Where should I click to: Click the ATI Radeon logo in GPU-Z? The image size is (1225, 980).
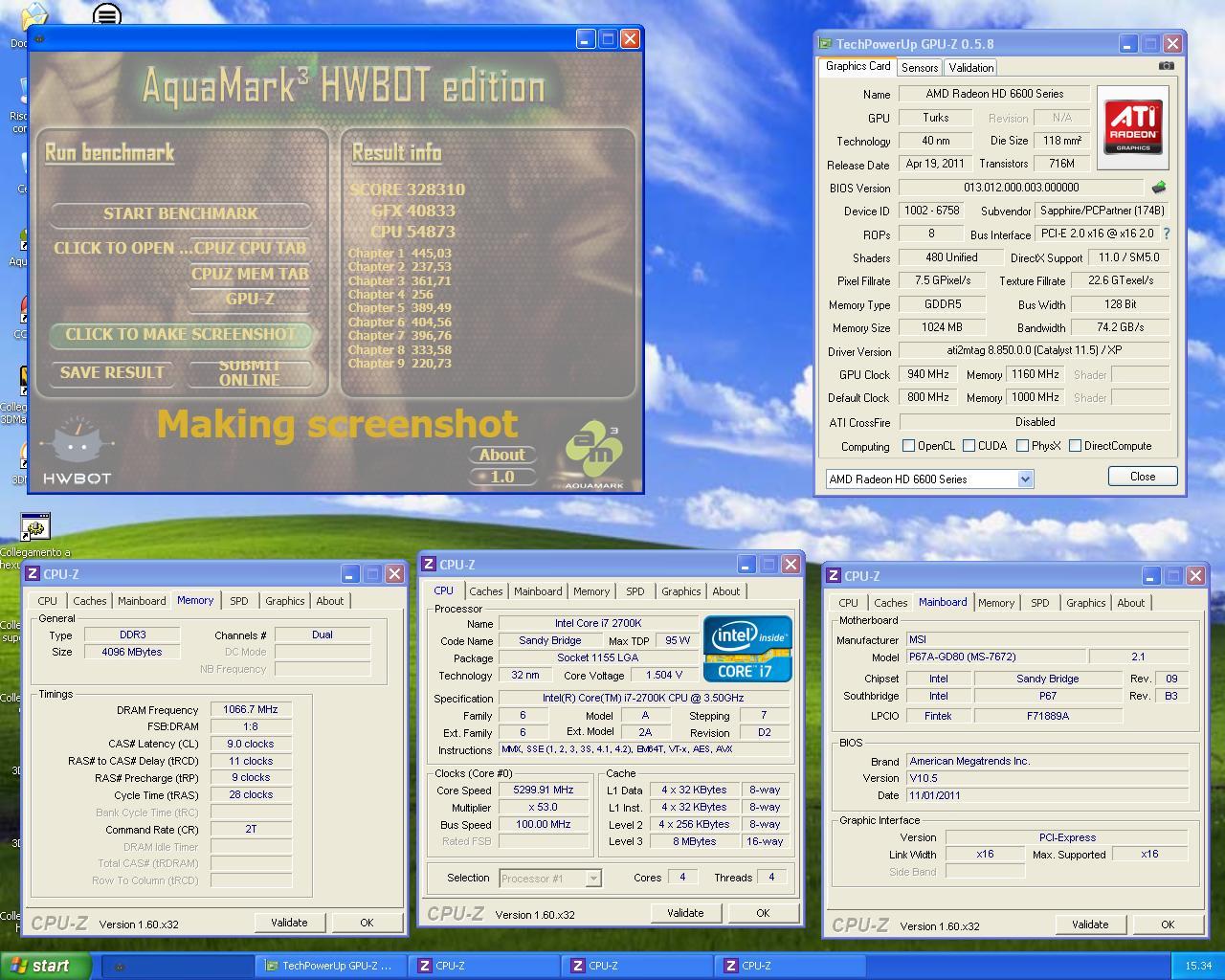[x=1133, y=127]
